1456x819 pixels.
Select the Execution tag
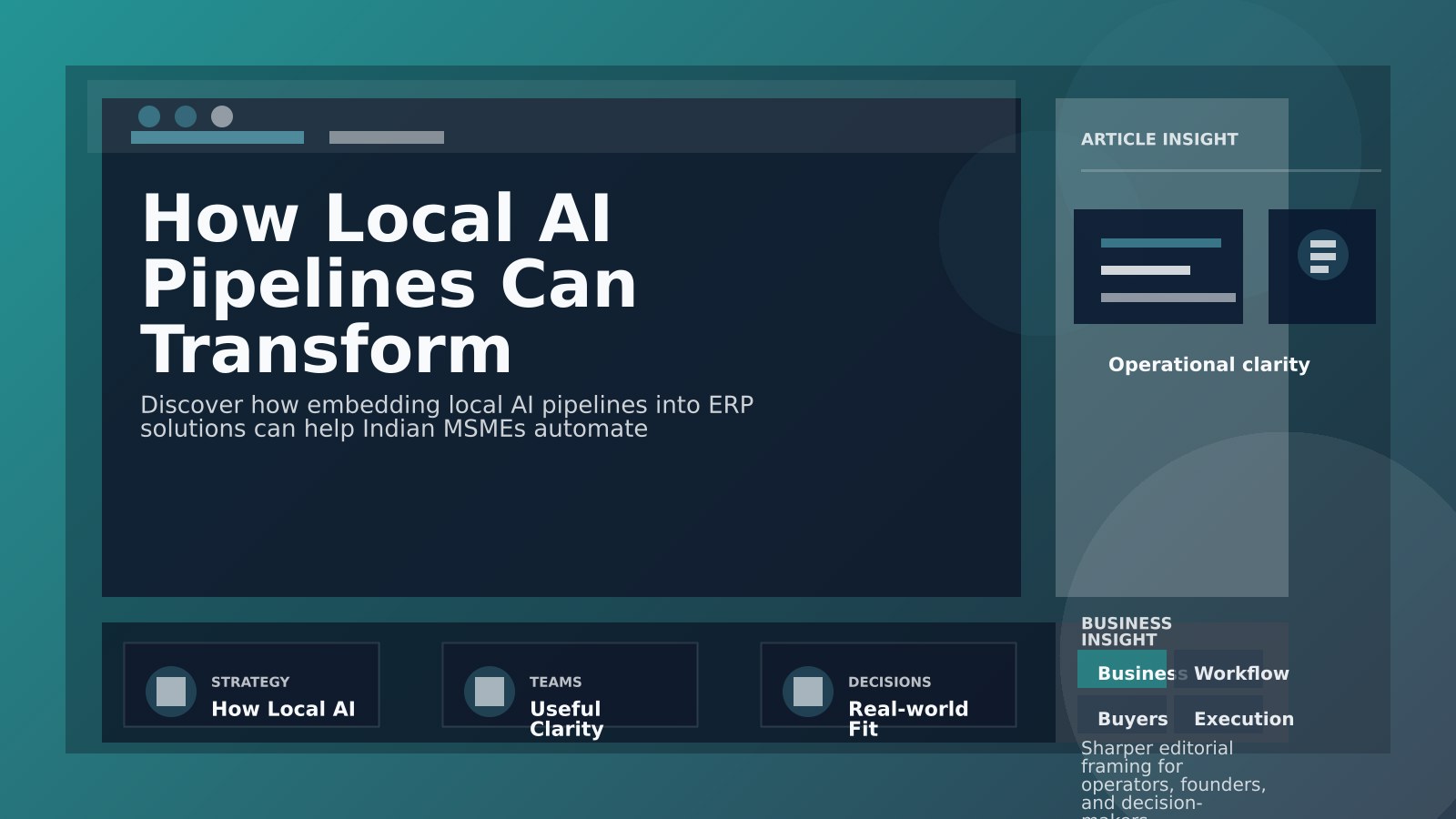(1218, 714)
